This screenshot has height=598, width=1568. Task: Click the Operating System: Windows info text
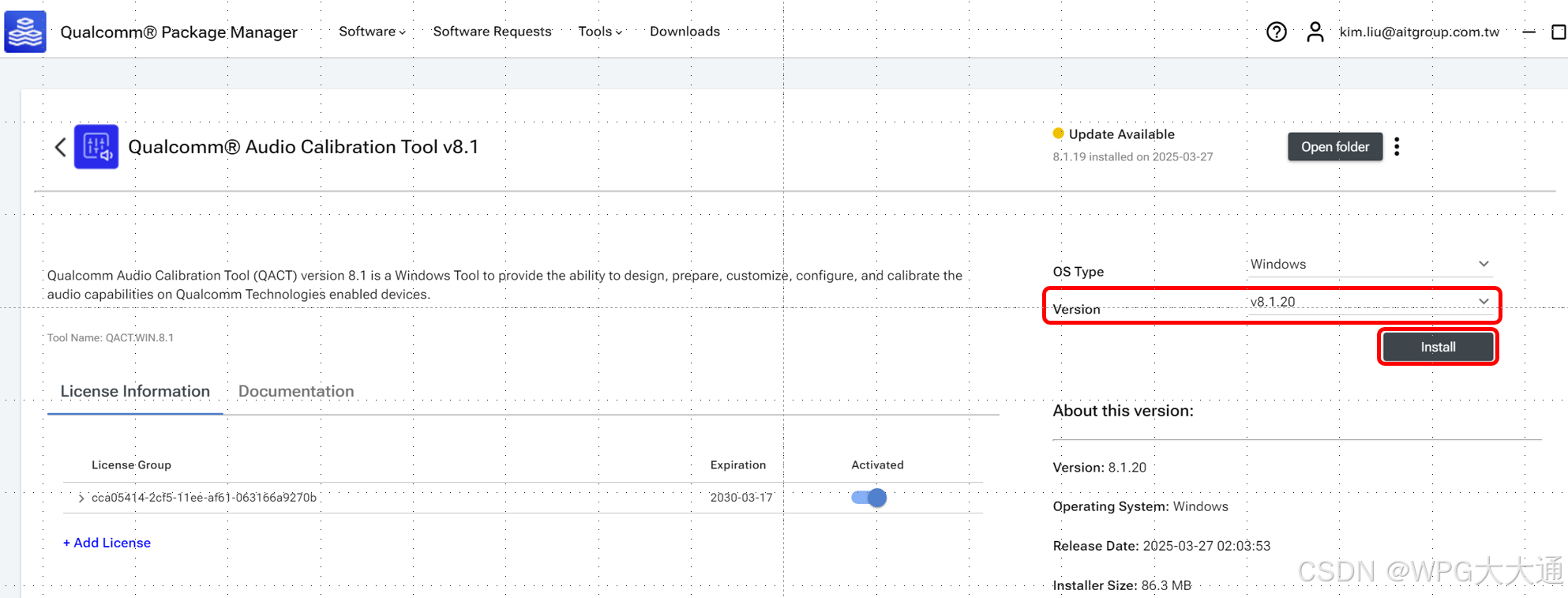click(x=1140, y=506)
